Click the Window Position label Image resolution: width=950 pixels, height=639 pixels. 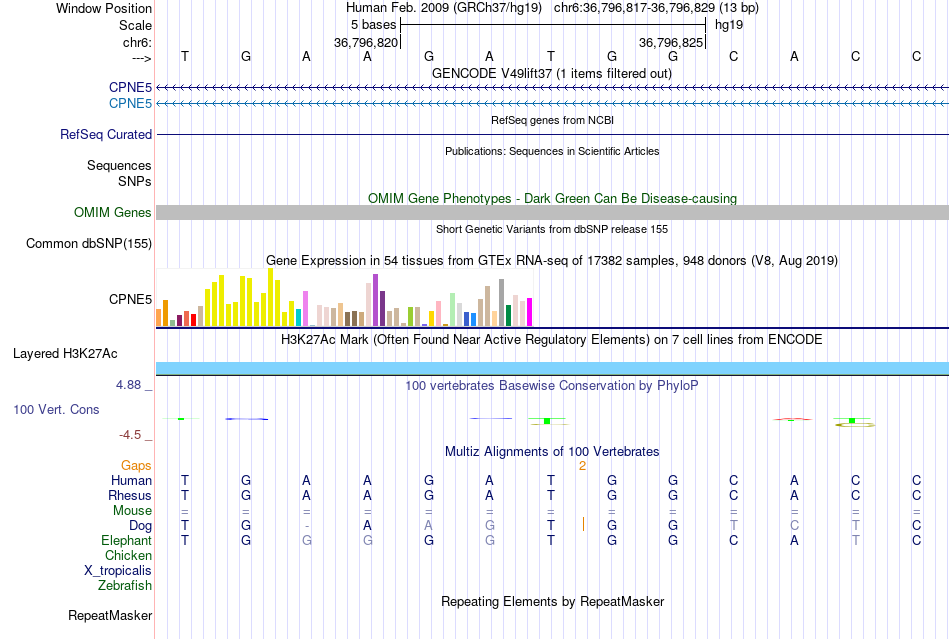point(104,8)
